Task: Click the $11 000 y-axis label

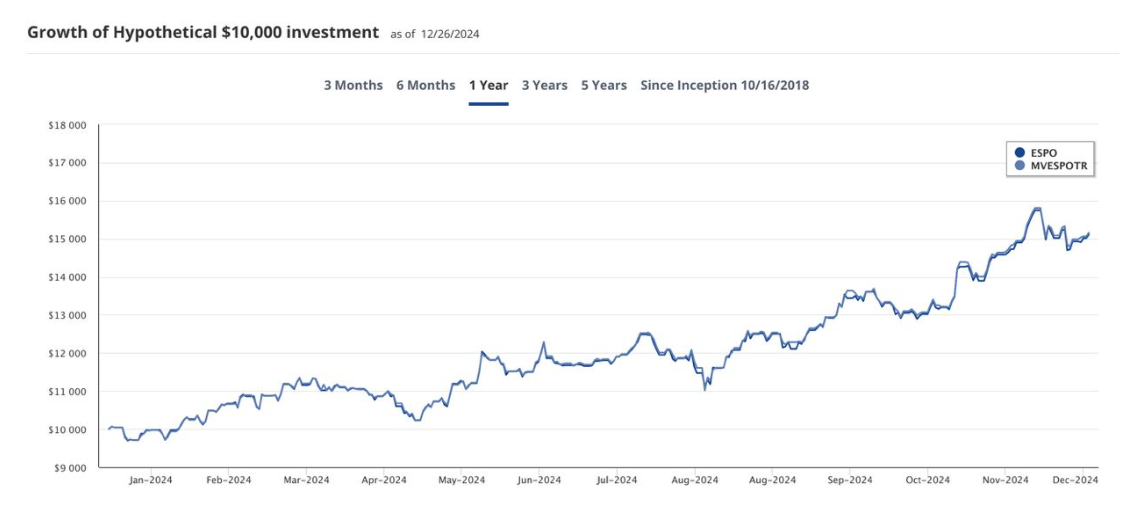Action: pos(69,392)
